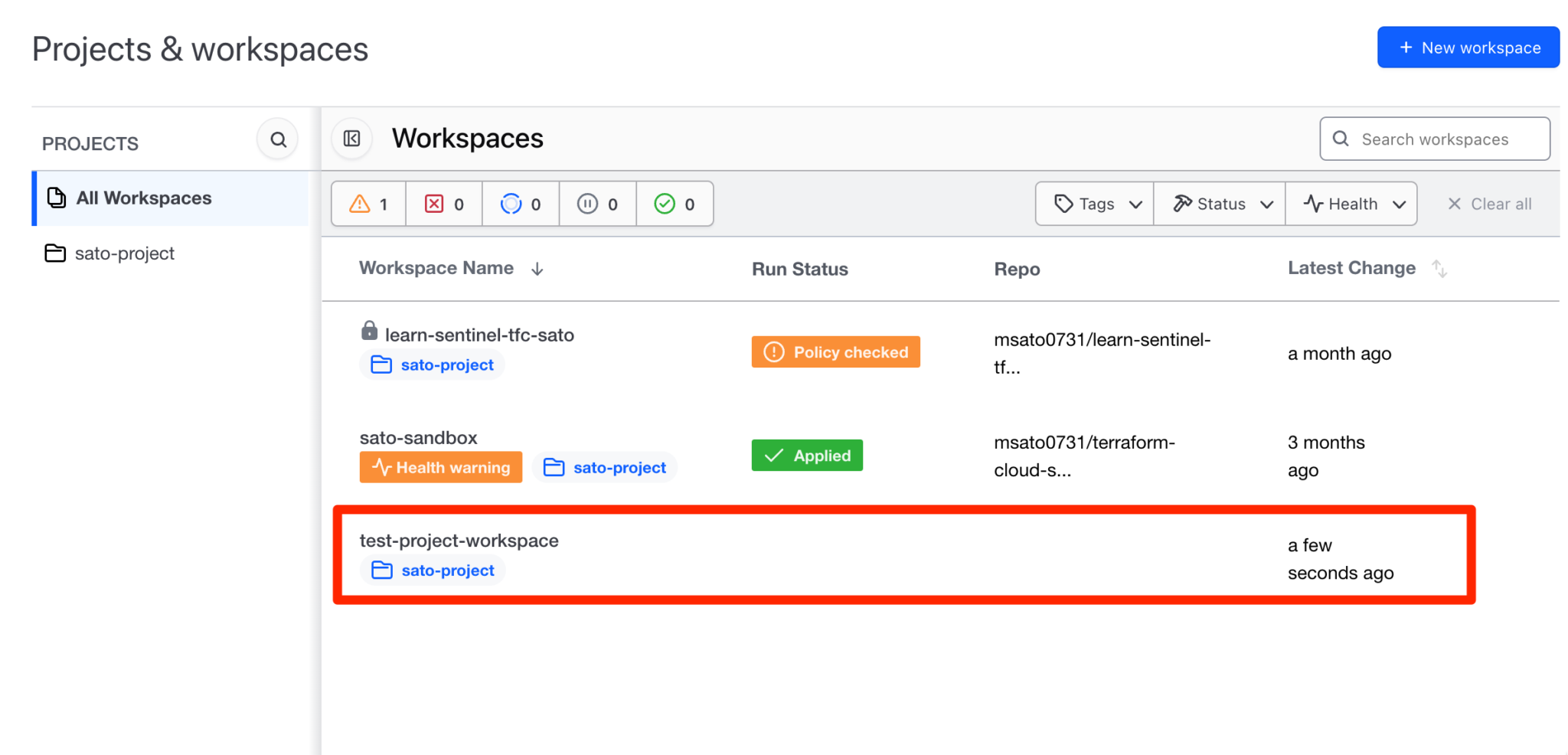Viewport: 1568px width, 755px height.
Task: Select All Workspaces in the sidebar
Action: coord(143,198)
